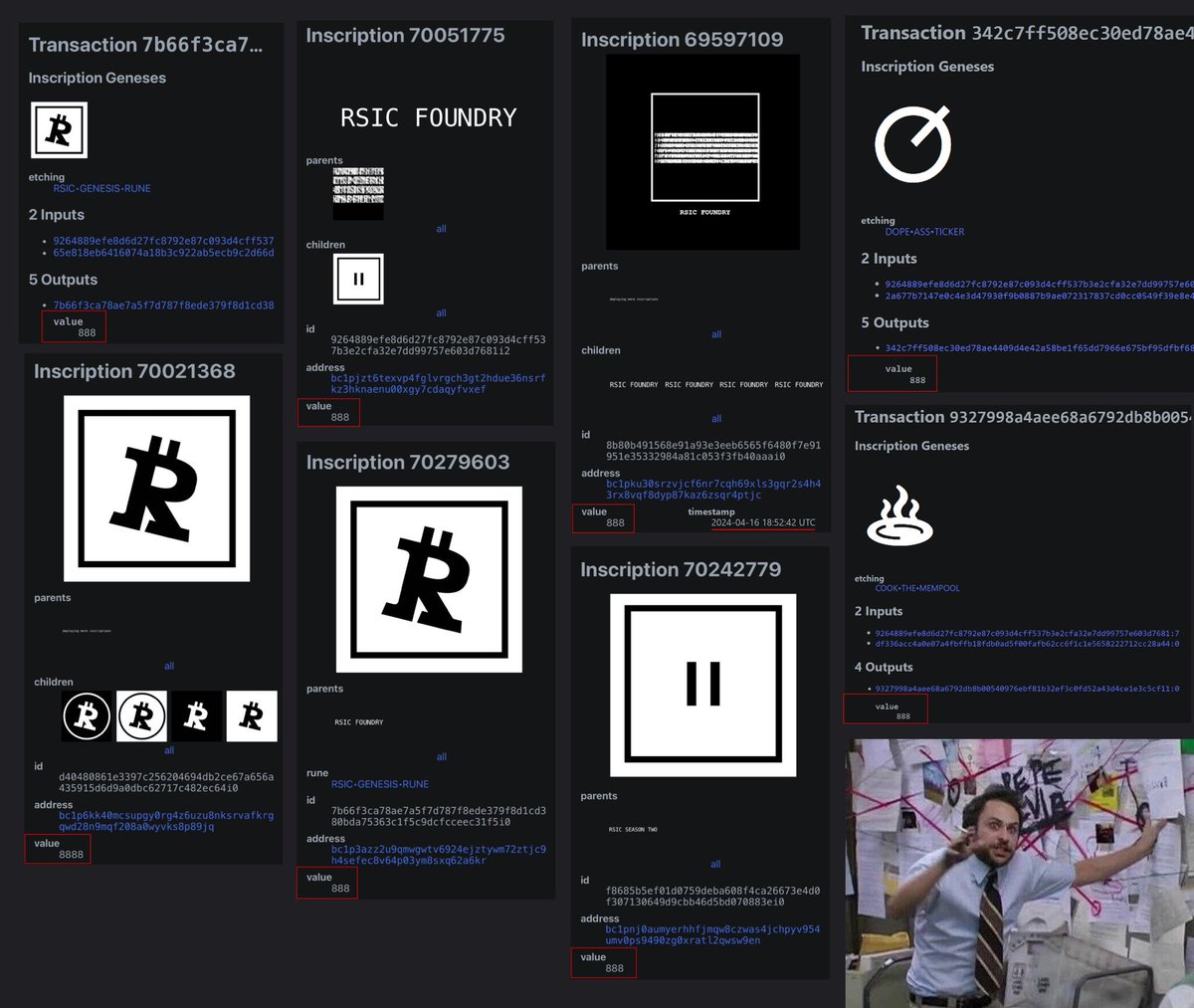Open parent thumbnail in Inscription 69597109
This screenshot has width=1194, height=1008.
click(x=633, y=299)
